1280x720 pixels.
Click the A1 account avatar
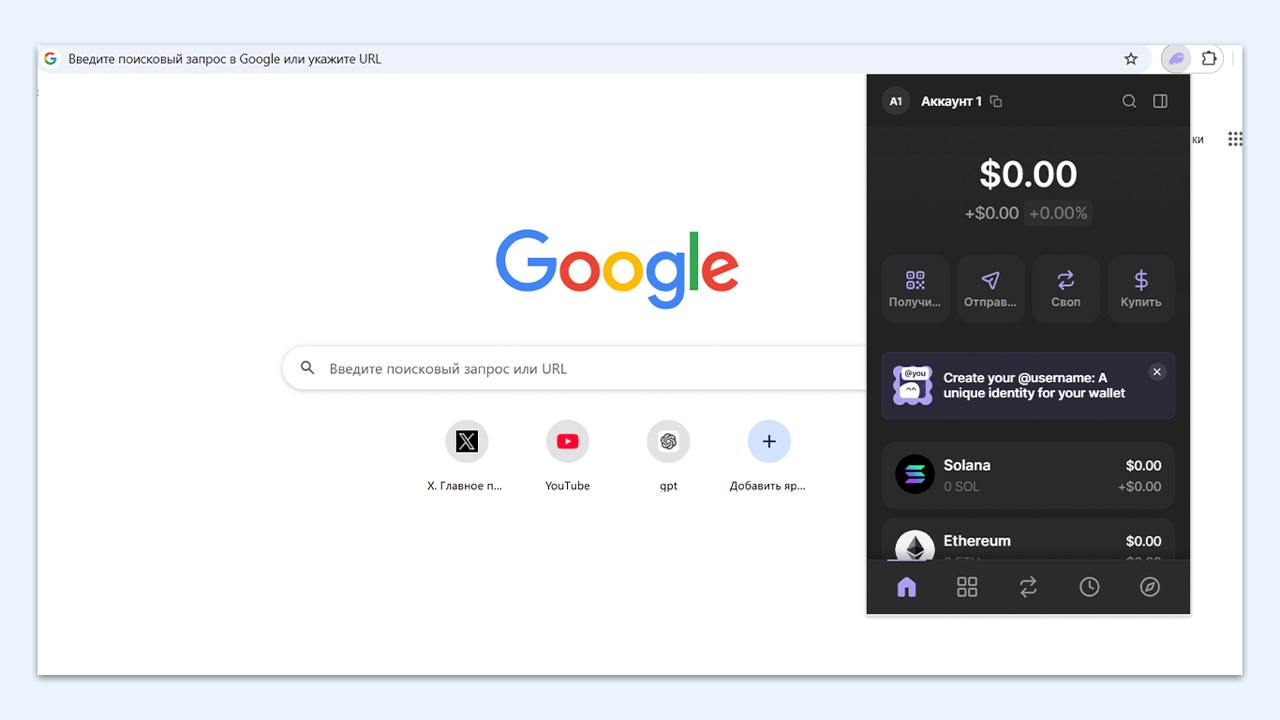896,101
